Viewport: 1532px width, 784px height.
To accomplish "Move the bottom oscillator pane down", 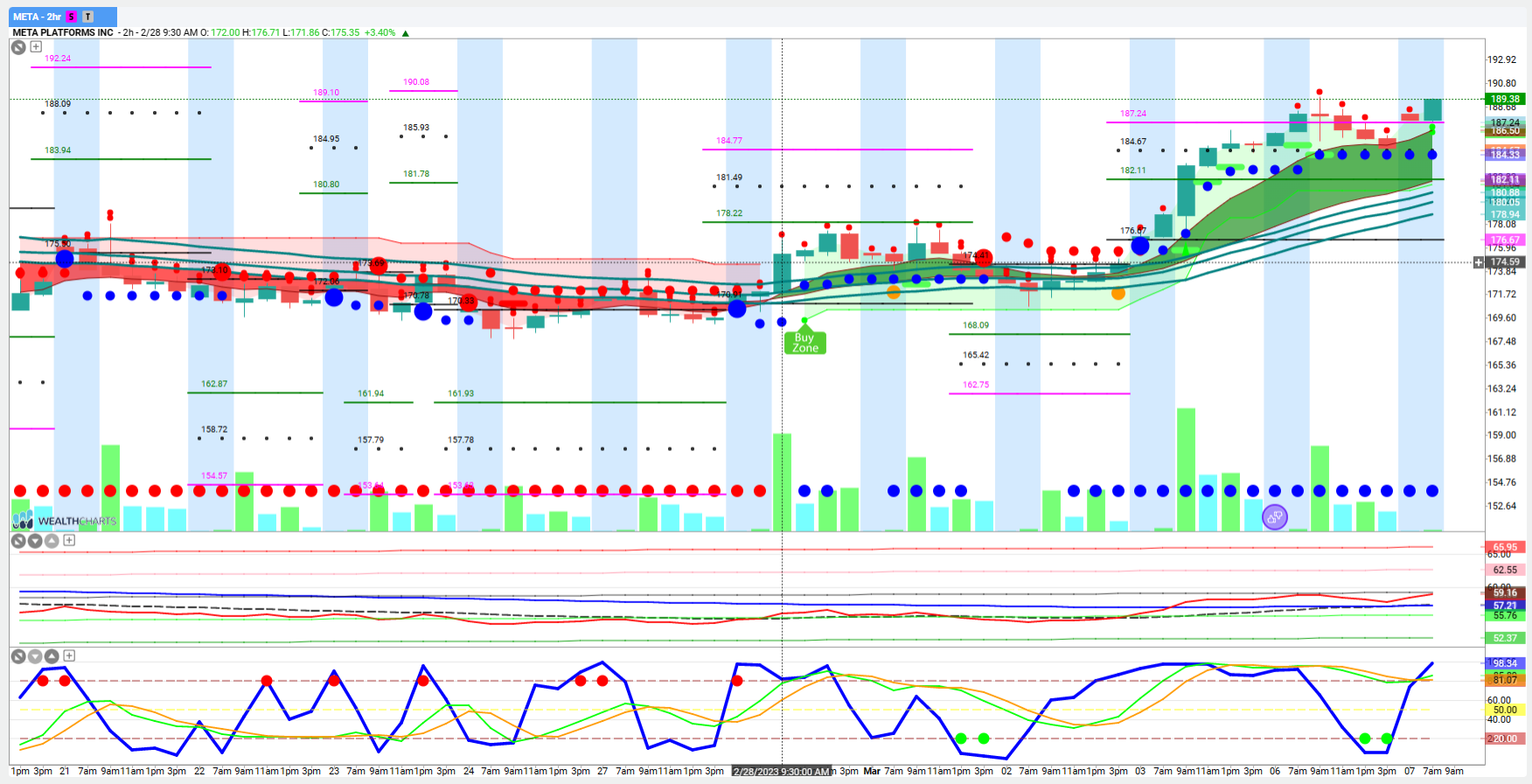I will click(x=35, y=656).
